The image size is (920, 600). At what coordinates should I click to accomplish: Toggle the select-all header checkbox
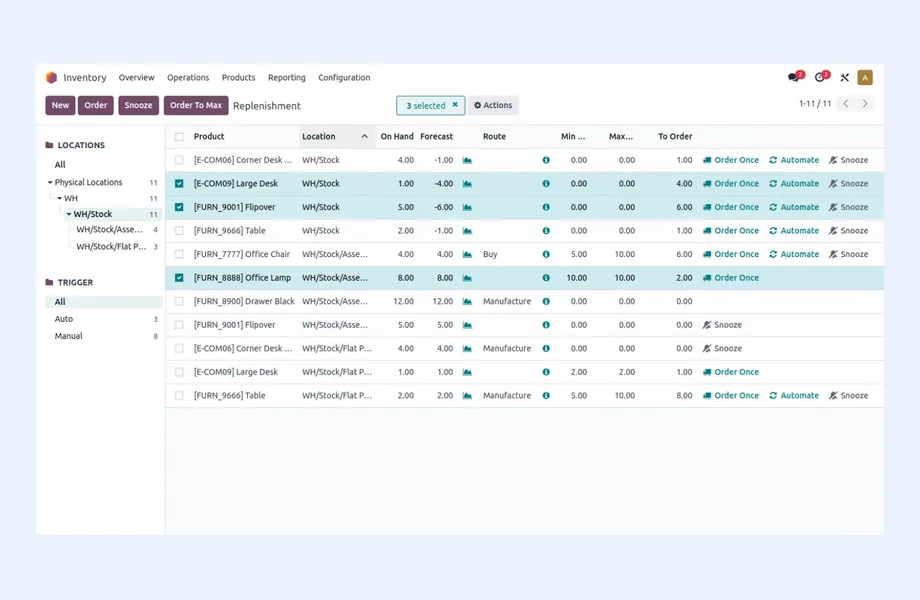179,137
